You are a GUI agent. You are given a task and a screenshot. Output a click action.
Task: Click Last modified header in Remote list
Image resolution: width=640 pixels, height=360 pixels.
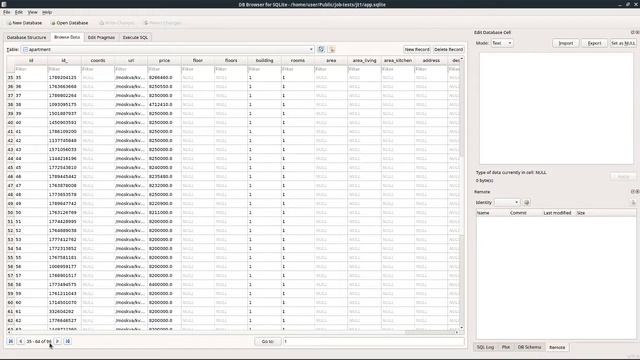(558, 213)
